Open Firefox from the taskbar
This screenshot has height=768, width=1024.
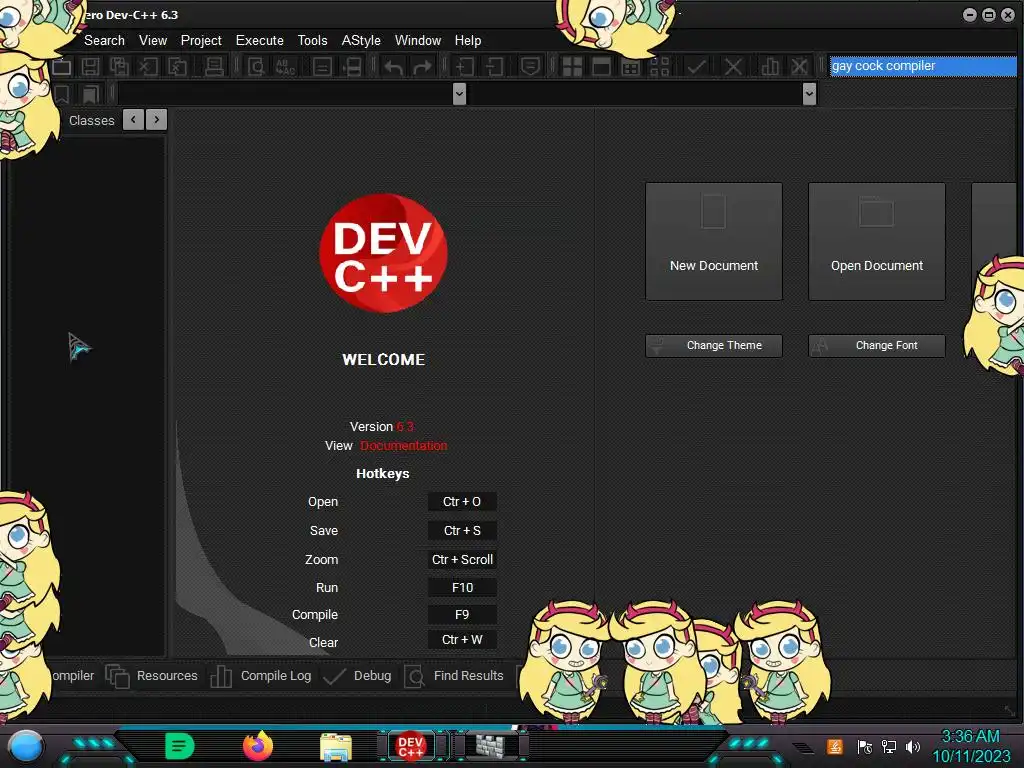(x=258, y=746)
